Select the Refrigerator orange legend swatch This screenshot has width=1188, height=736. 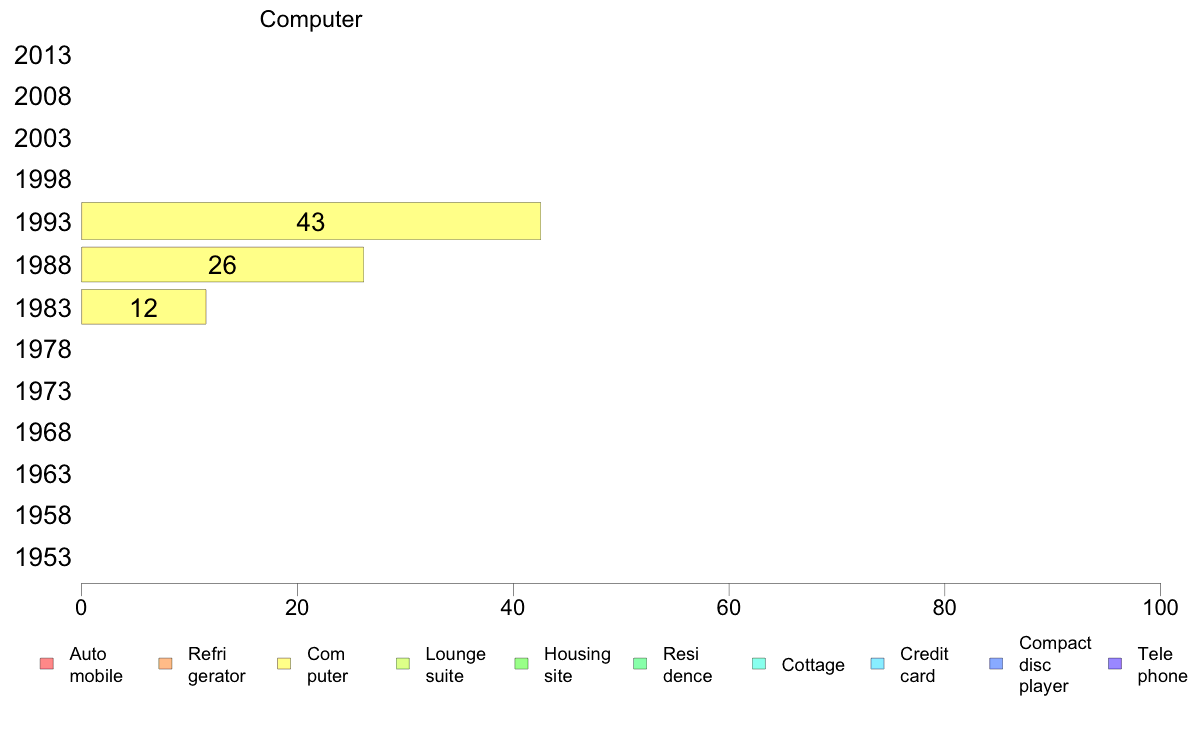165,664
